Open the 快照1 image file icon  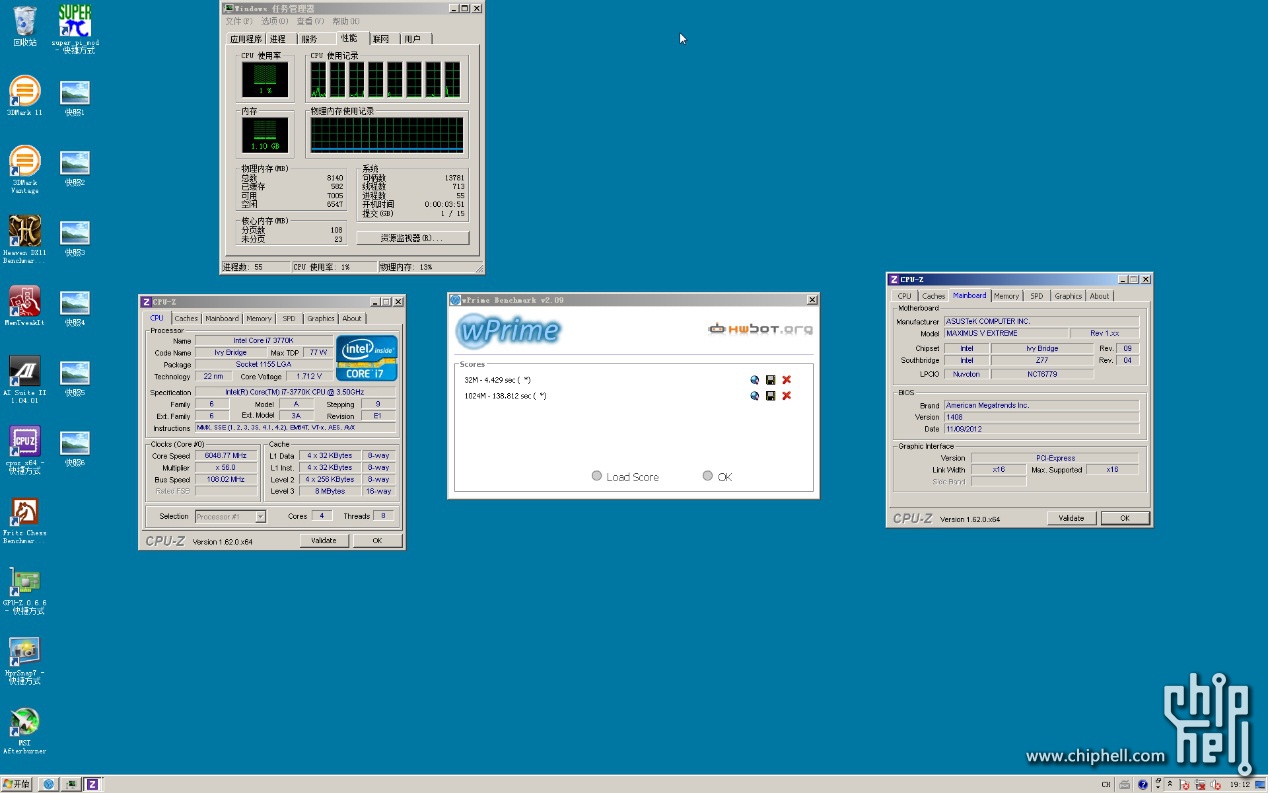[x=75, y=96]
